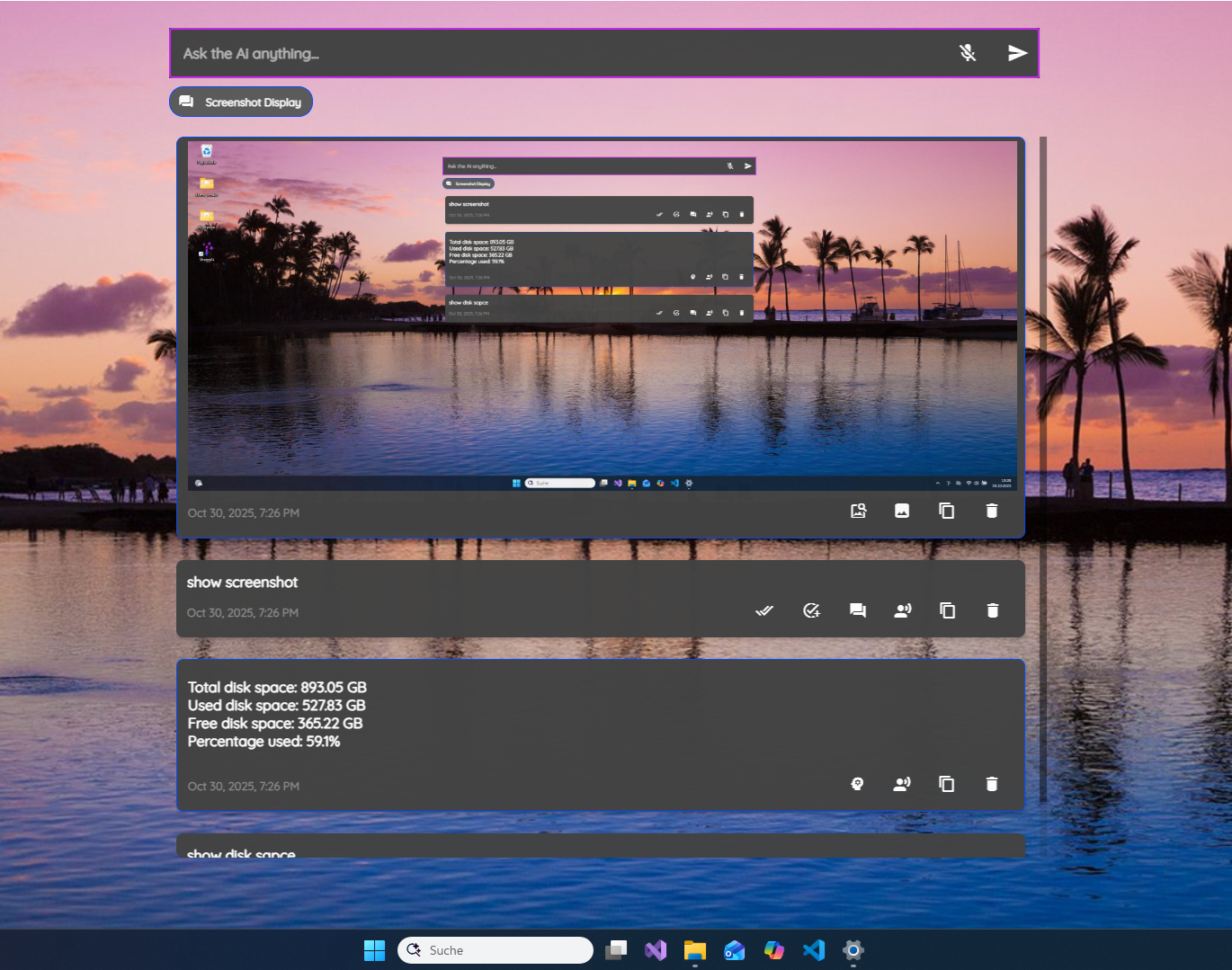Select the Screenshot Display chip
This screenshot has height=970, width=1232.
tap(240, 102)
